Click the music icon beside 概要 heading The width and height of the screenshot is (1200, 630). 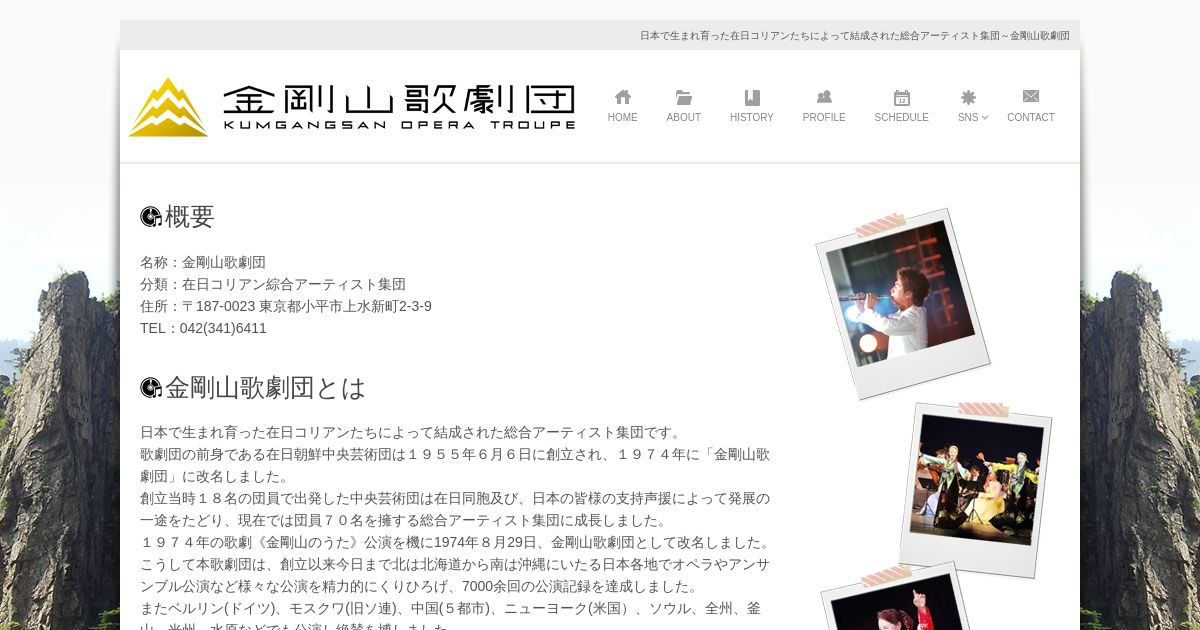[x=151, y=217]
